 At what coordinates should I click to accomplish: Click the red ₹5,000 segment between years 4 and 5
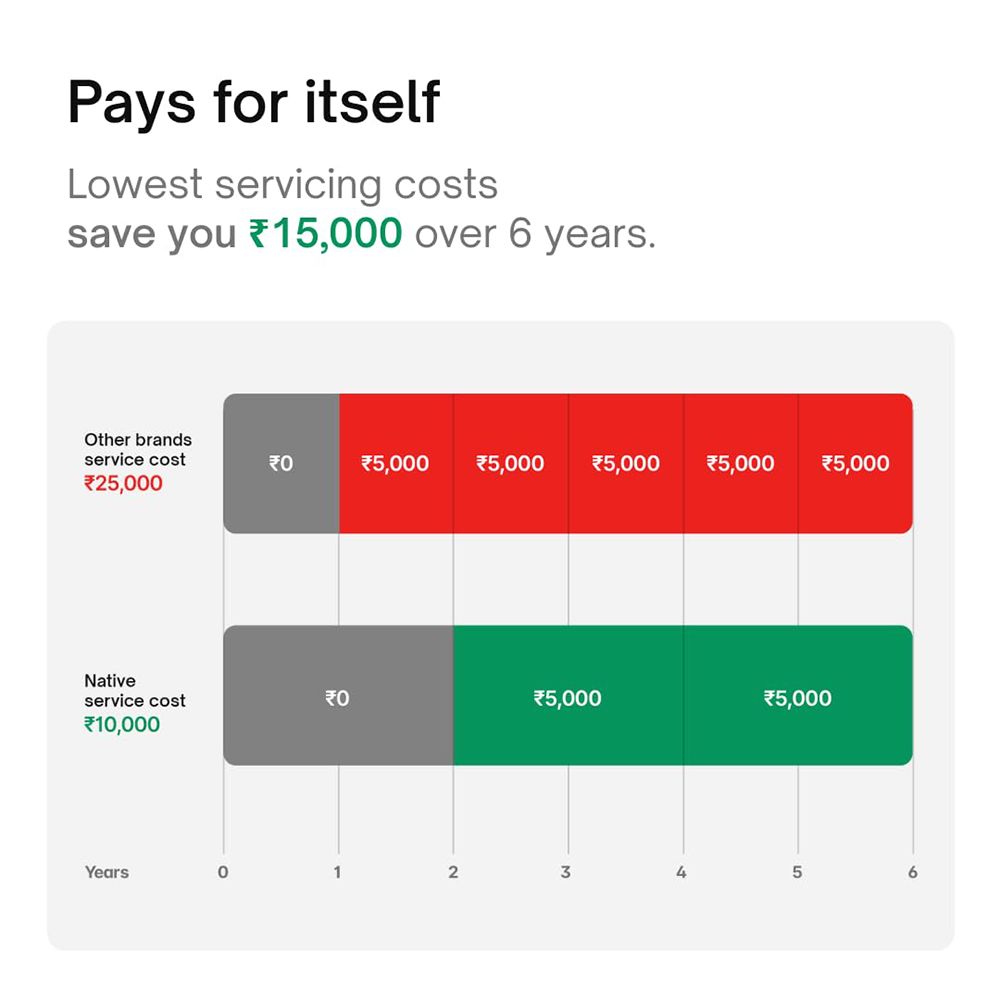pos(741,463)
